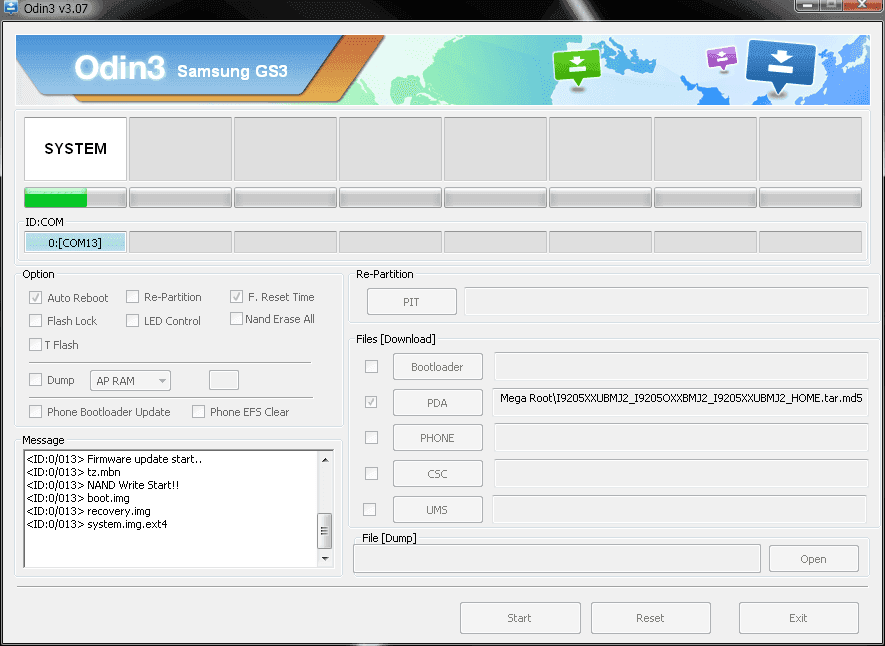Image resolution: width=885 pixels, height=646 pixels.
Task: Click the UMS file button
Action: (x=437, y=510)
